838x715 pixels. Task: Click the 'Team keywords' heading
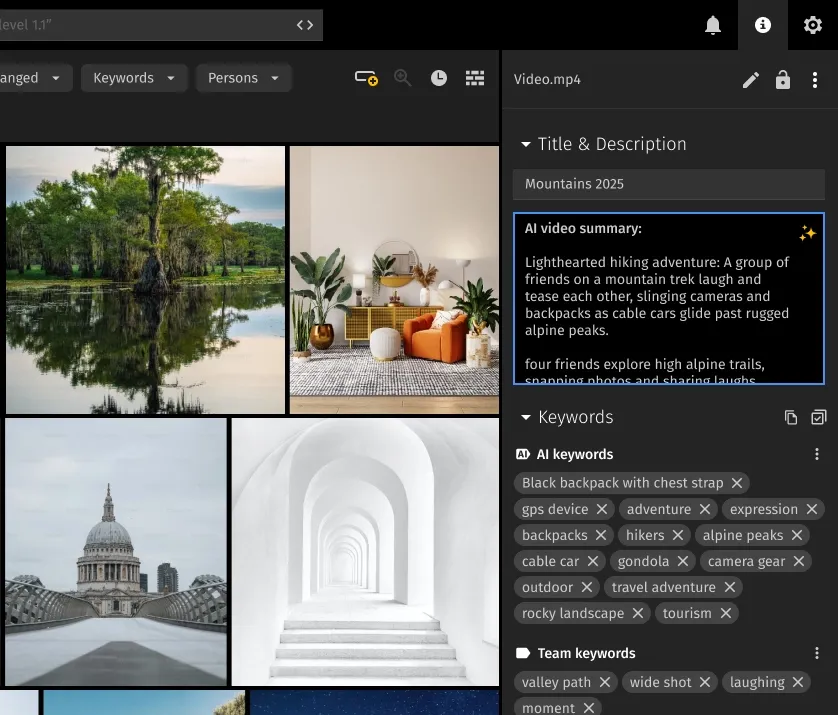coord(586,653)
